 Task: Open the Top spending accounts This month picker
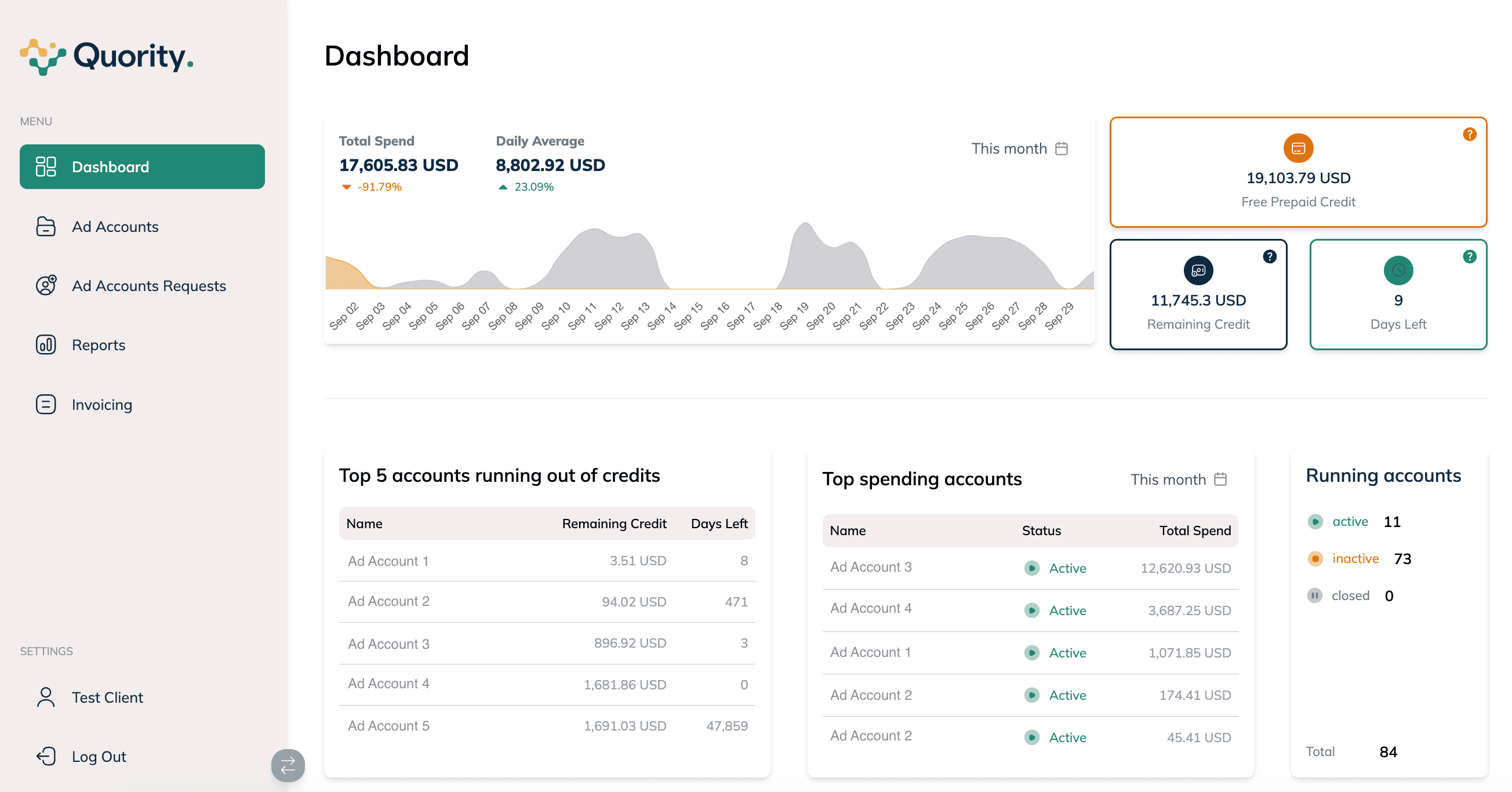[x=1178, y=479]
